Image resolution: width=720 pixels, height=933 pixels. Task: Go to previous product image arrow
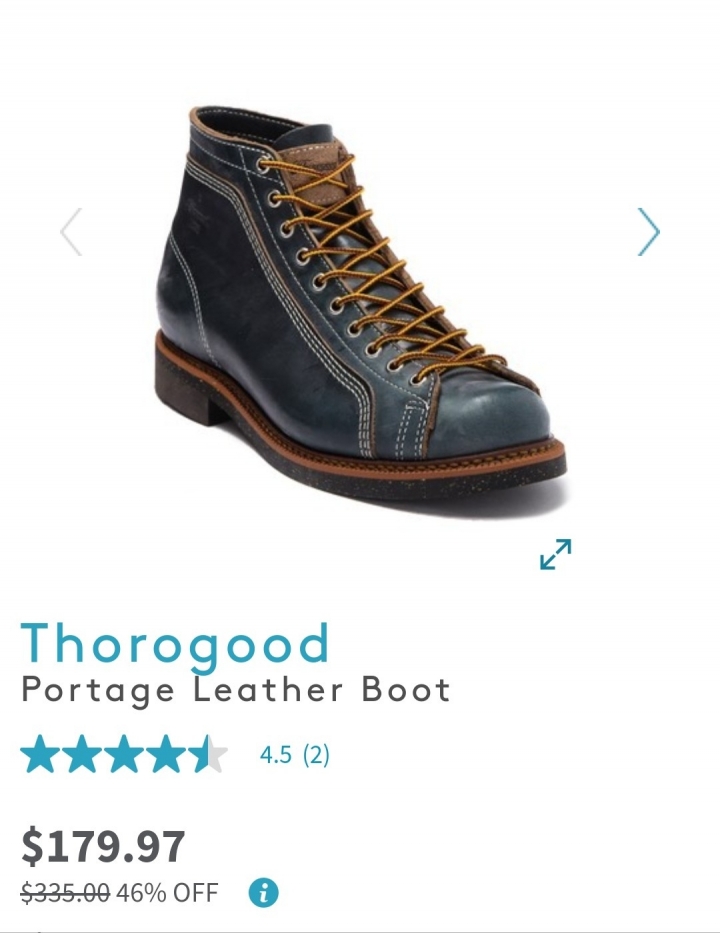71,231
